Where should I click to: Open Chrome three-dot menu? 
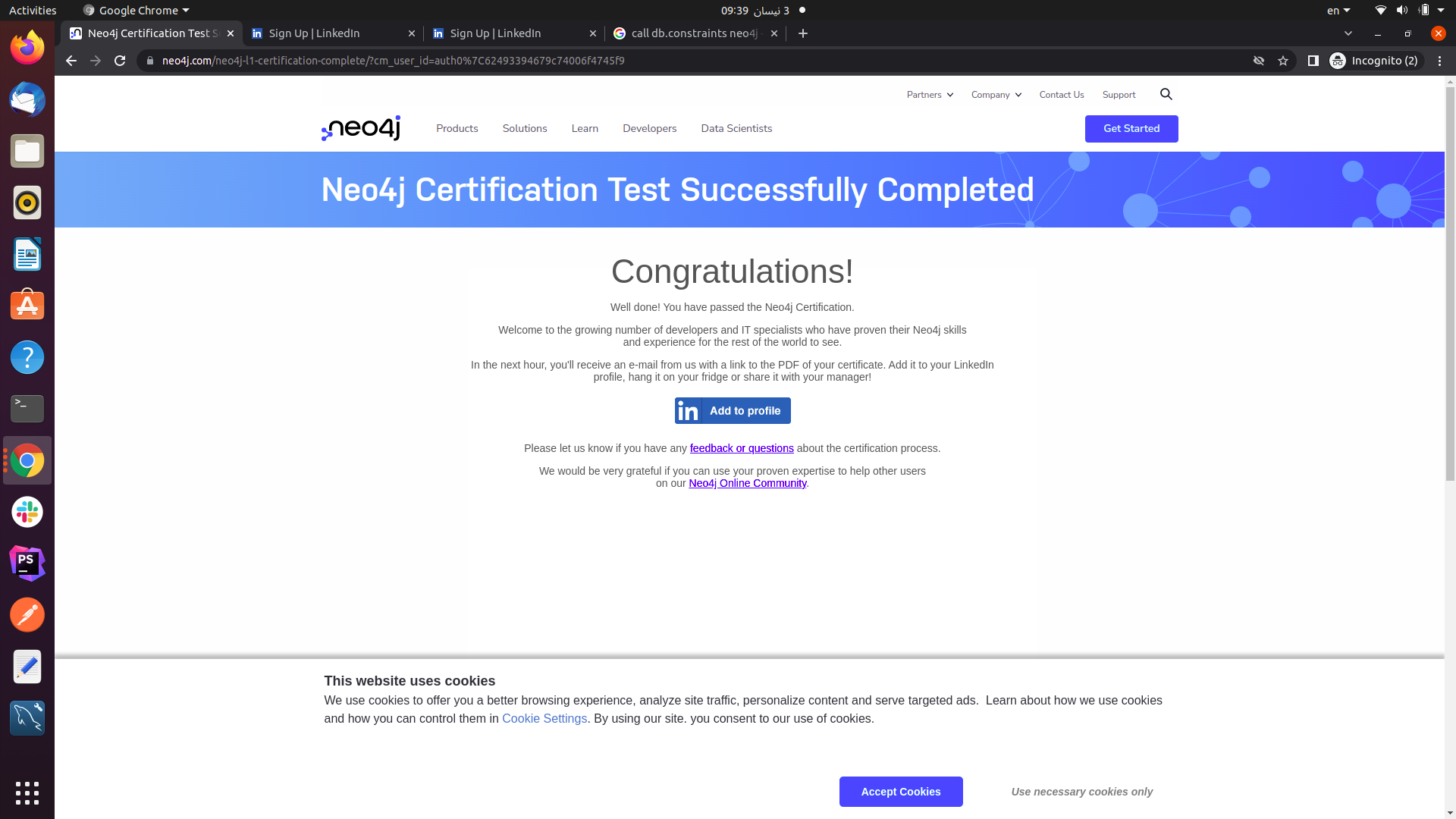(1439, 61)
